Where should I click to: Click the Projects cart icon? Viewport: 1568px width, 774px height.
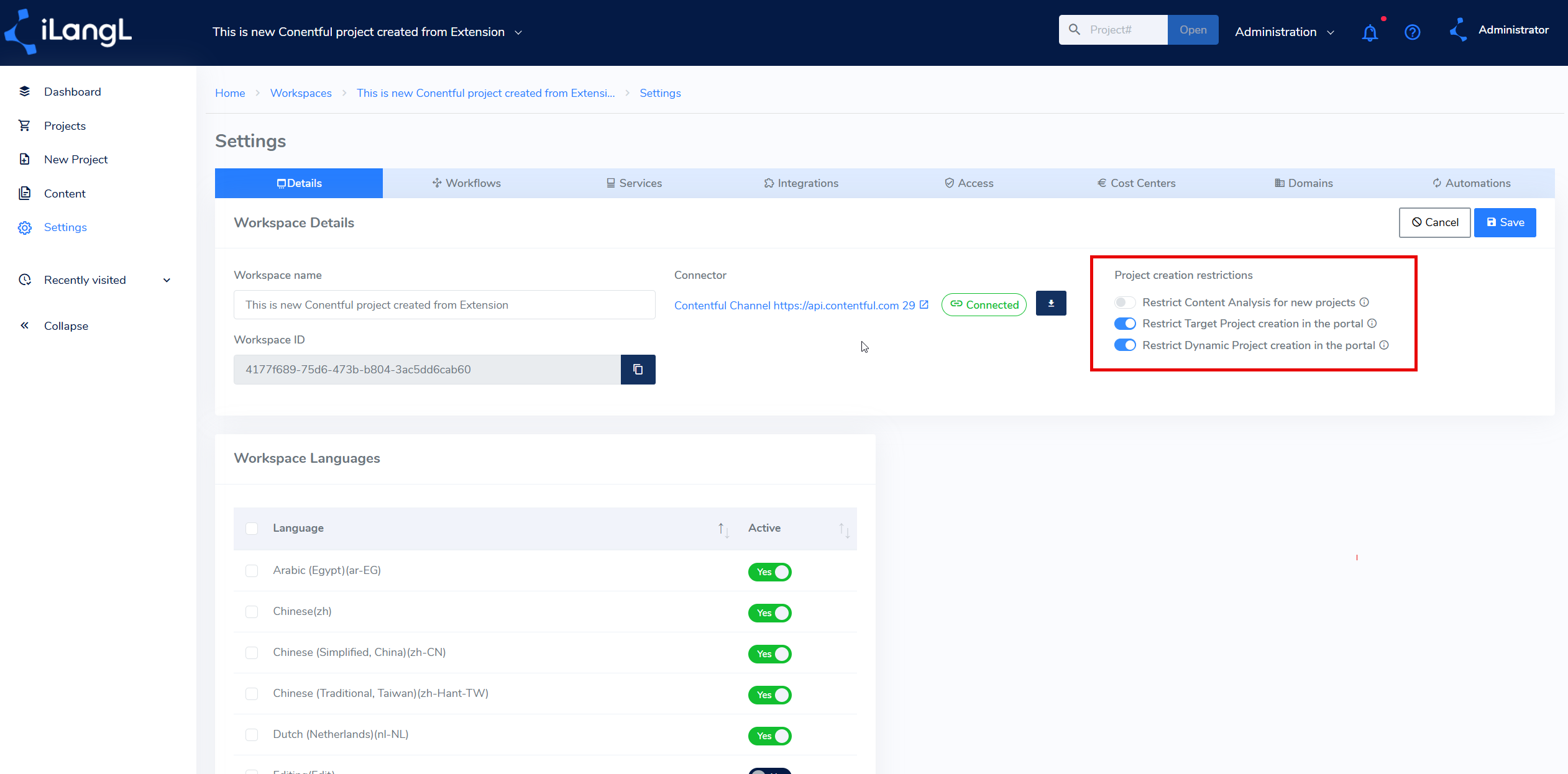(x=24, y=125)
